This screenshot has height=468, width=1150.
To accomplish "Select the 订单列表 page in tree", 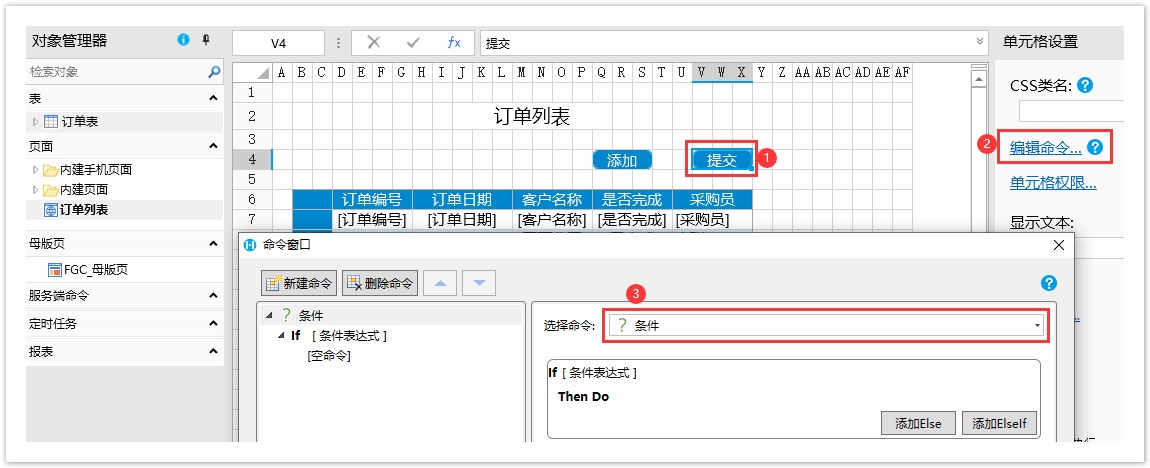I will coord(83,209).
